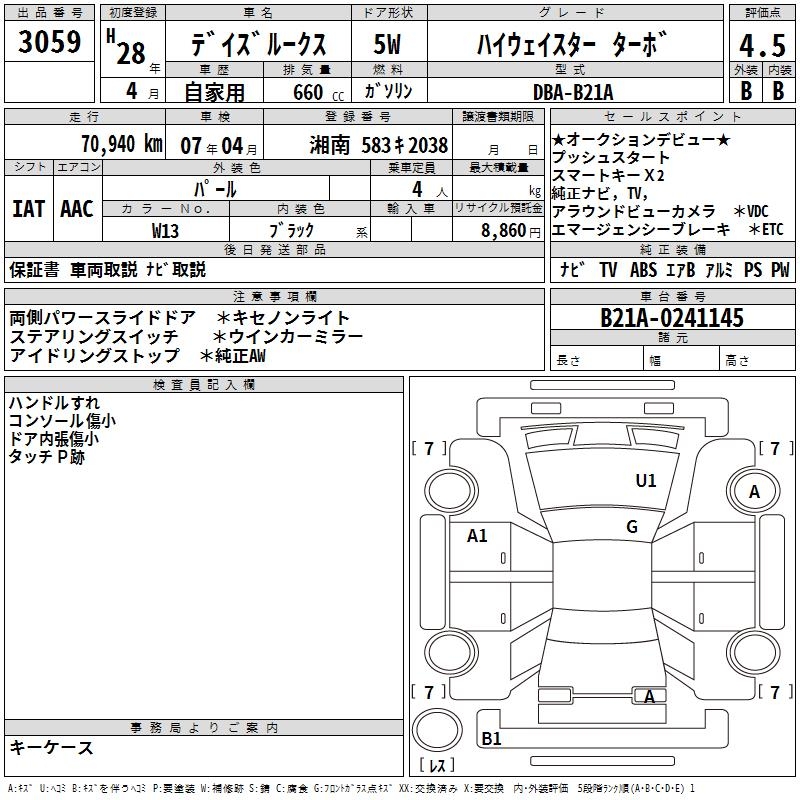This screenshot has height=800, width=800.
Task: Select the defect legend at bottom
Action: [x=351, y=788]
